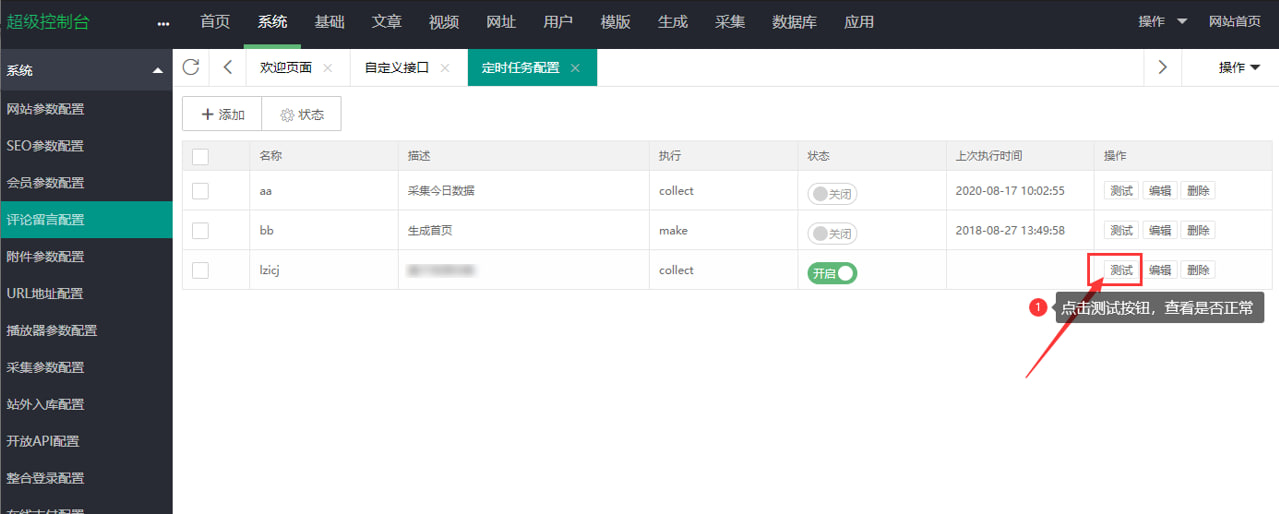
Task: Close the 自定义接口 tab
Action: point(445,68)
